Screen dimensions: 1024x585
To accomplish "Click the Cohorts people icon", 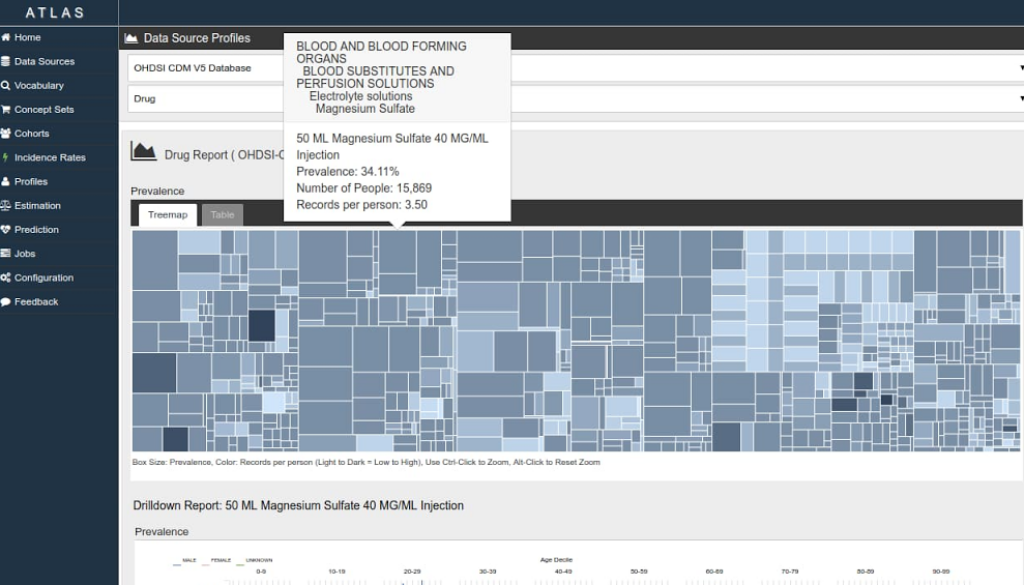I will (6, 134).
